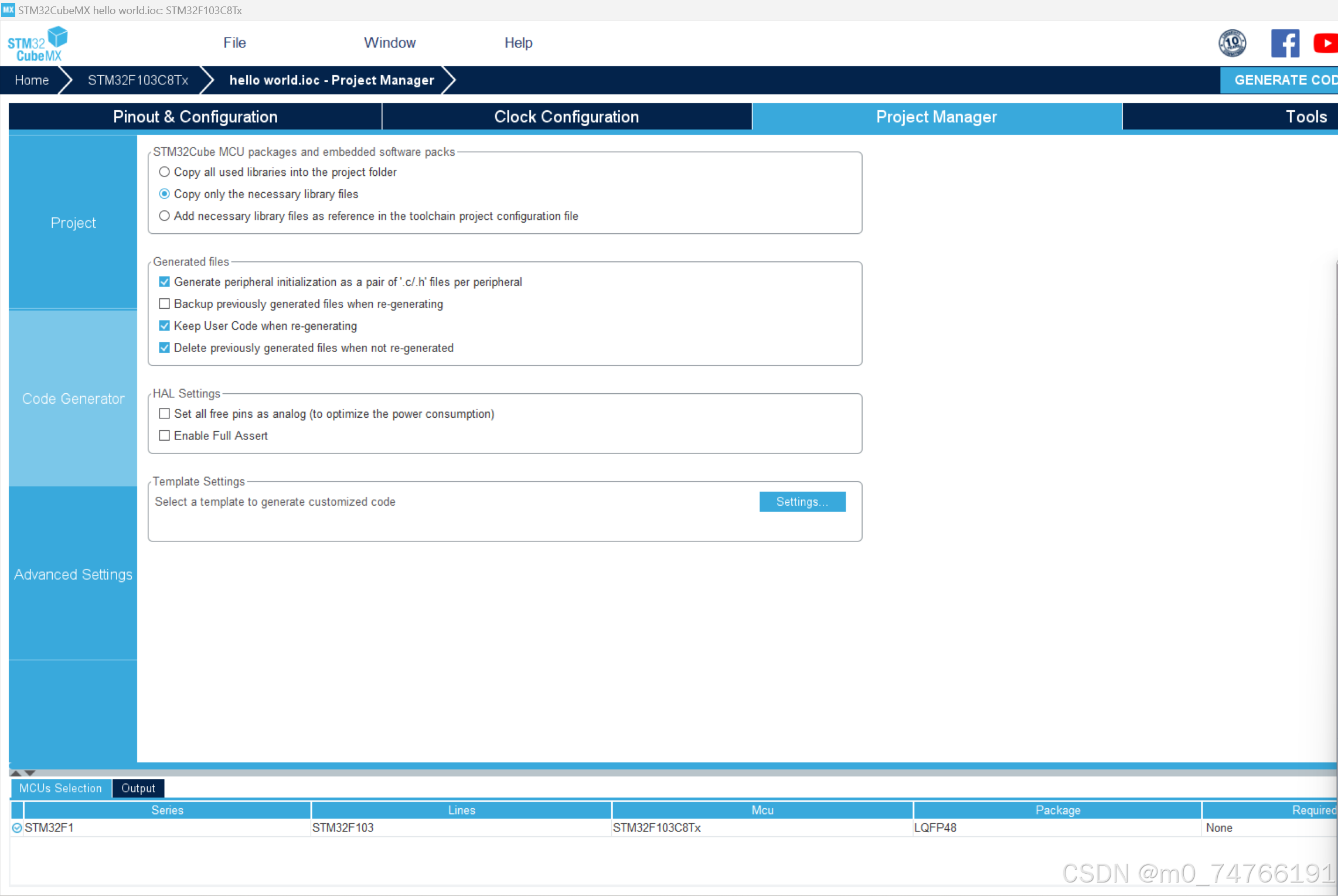Collapse bottom panel using down arrow
Screen dimensions: 1338x896
tap(30, 773)
